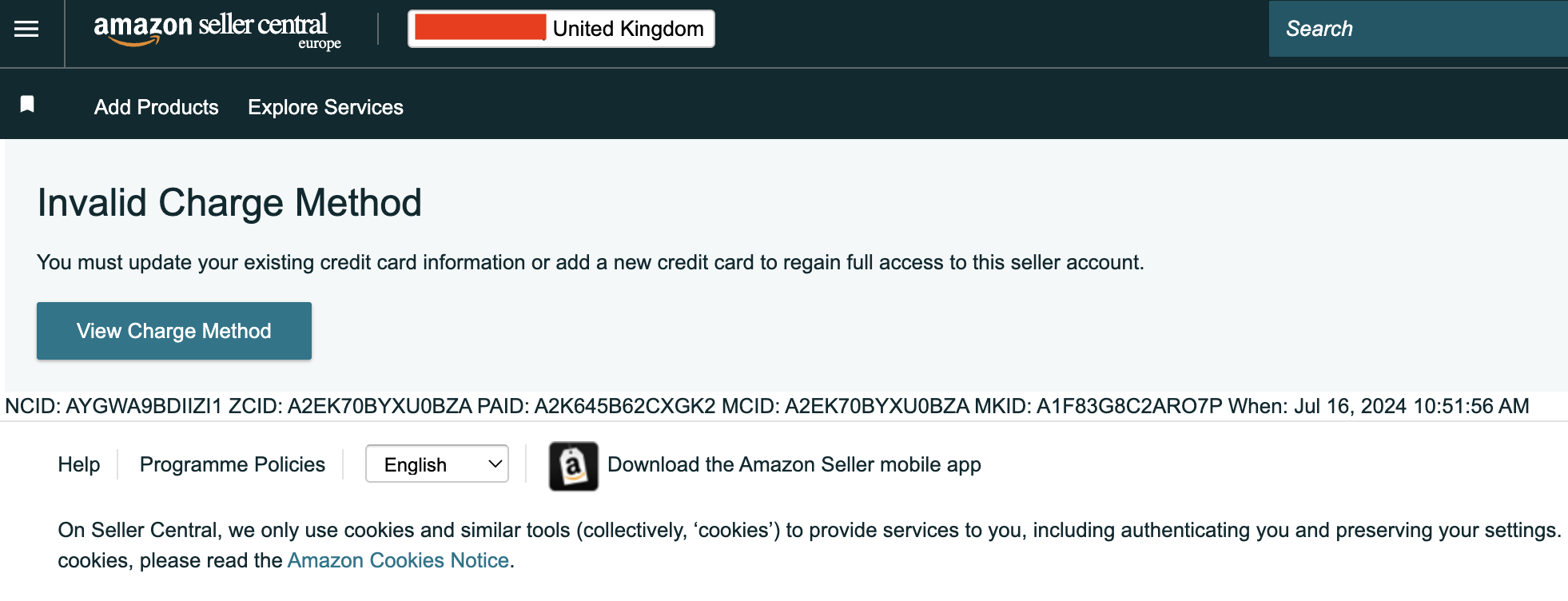Click the Amazon Seller app icon
Image resolution: width=1568 pixels, height=601 pixels.
pos(573,466)
